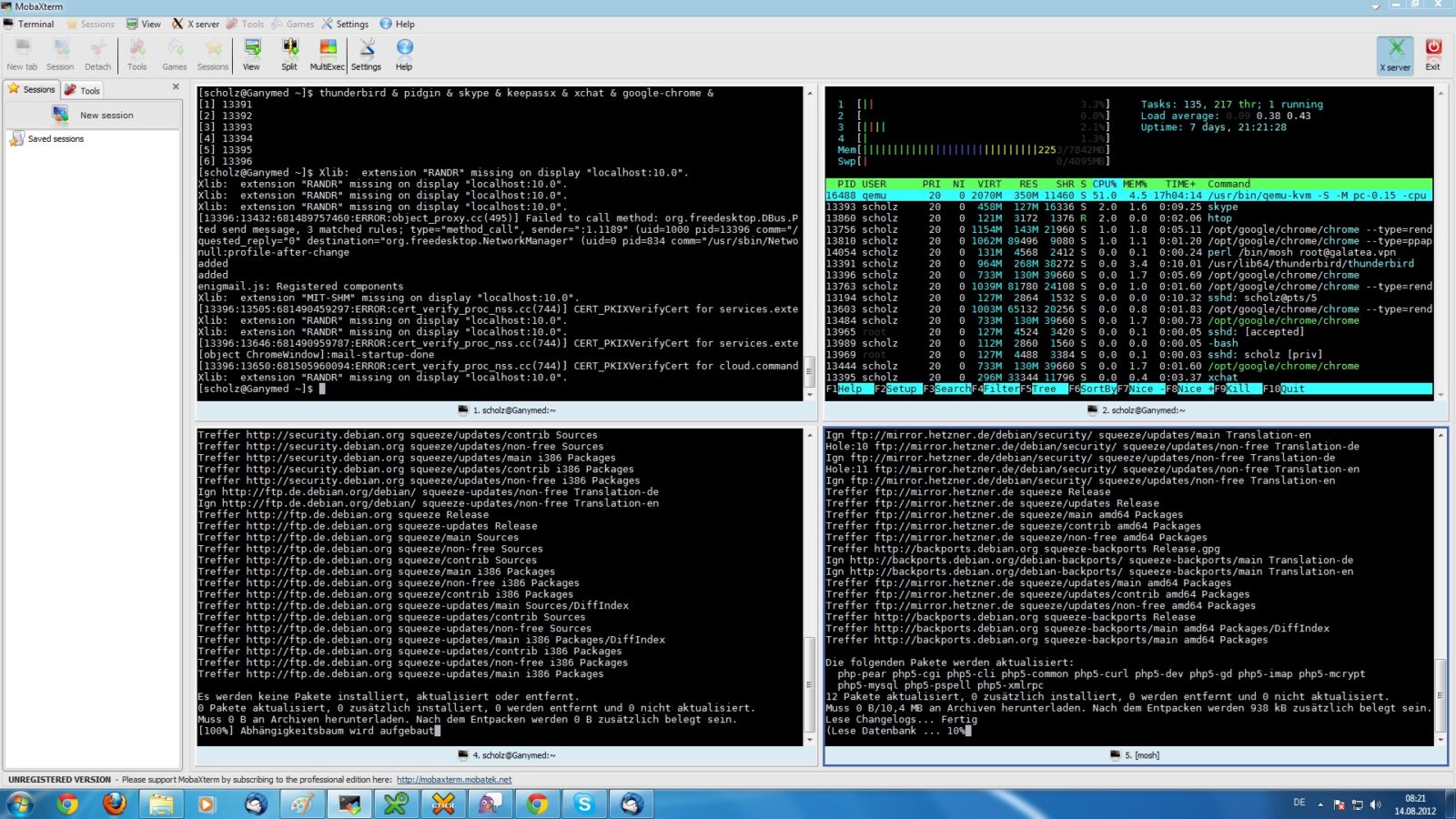Click htop F10 Quit function
This screenshot has height=819, width=1456.
(x=1284, y=389)
